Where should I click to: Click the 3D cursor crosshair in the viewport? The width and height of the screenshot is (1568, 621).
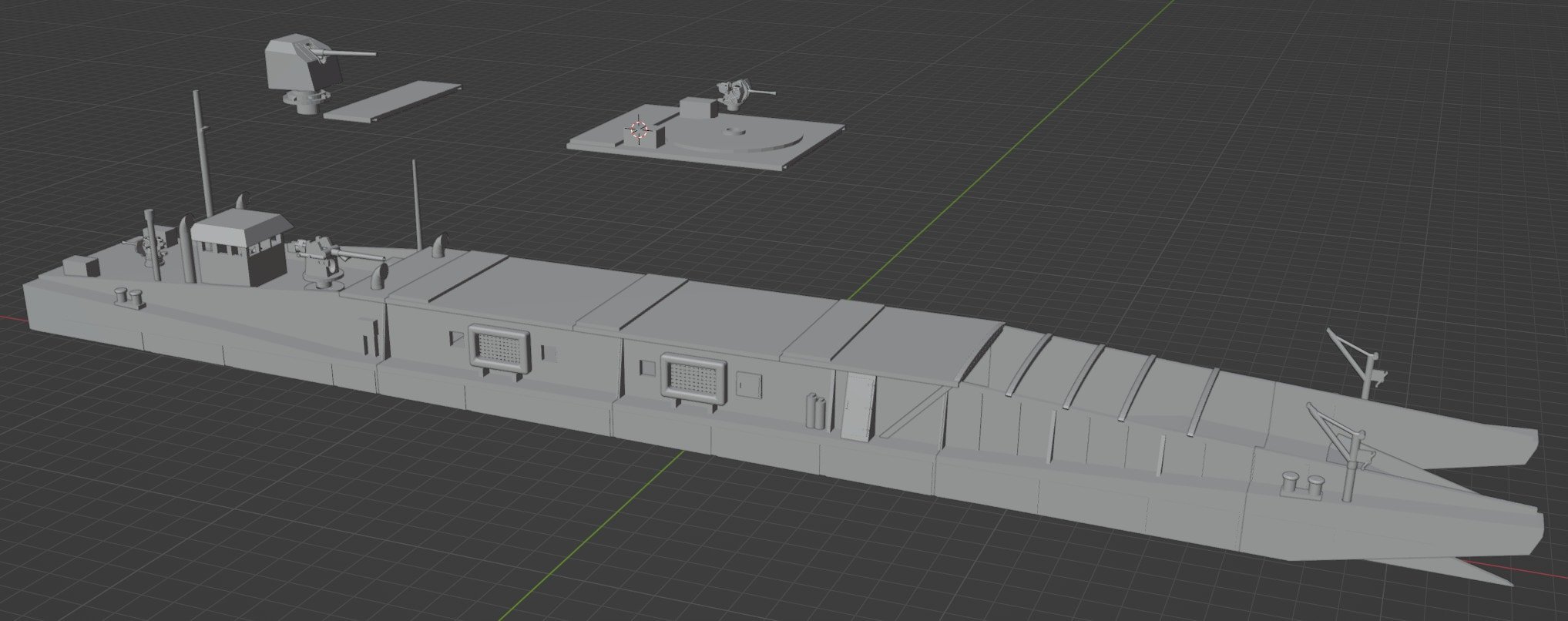coord(638,130)
